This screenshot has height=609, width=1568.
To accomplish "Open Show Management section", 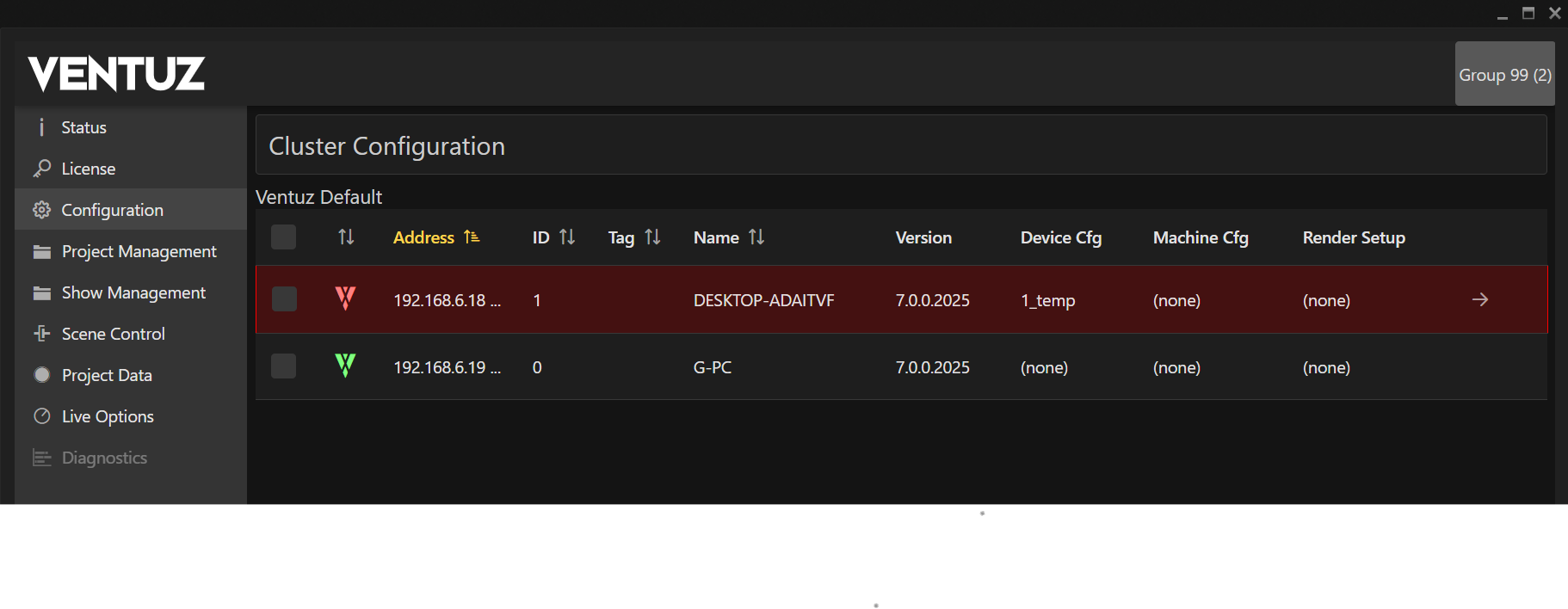I will pos(133,292).
